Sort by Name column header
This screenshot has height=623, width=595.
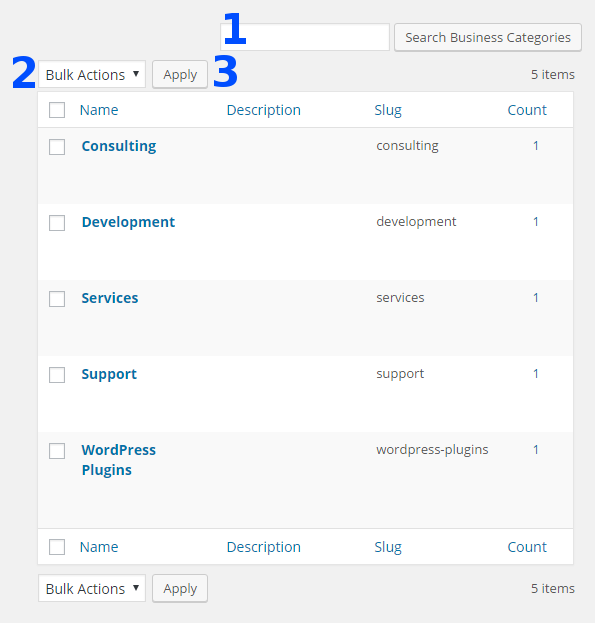pos(99,110)
